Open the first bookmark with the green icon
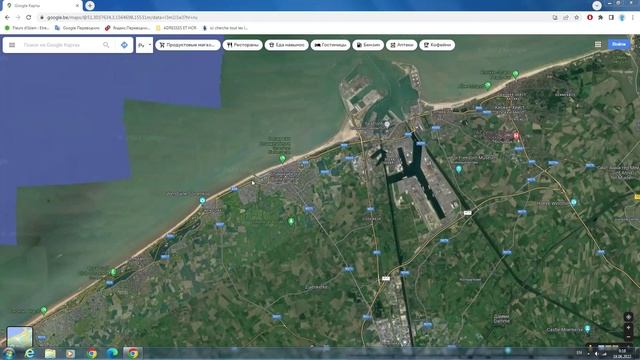This screenshot has width=640, height=360. point(27,28)
